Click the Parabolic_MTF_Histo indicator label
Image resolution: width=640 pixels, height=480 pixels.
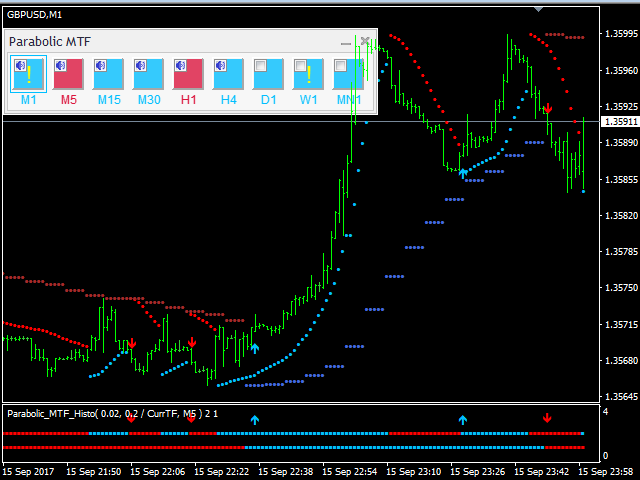[112, 414]
